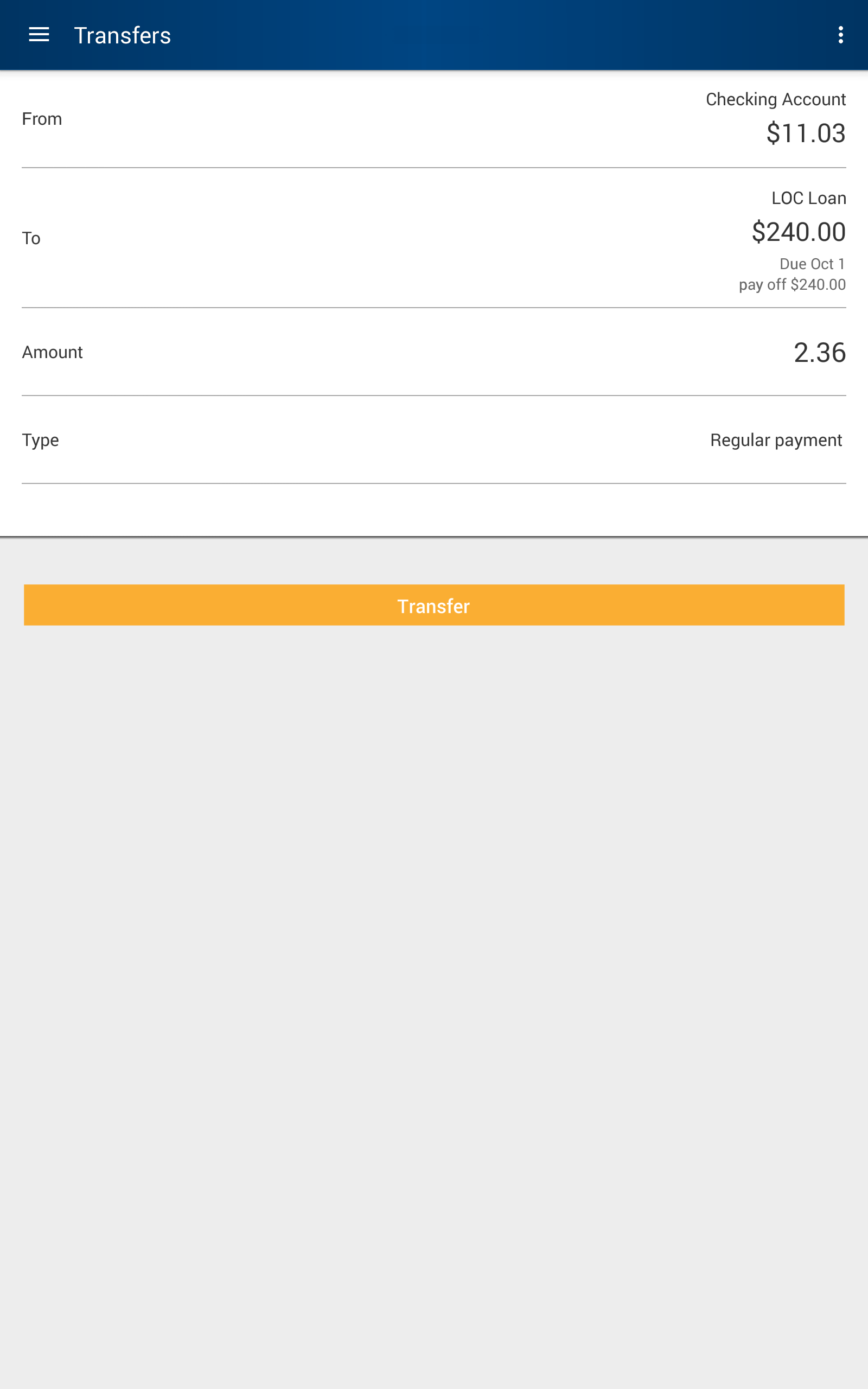Tap the Due Oct 1 note
This screenshot has height=1389, width=868.
810,263
